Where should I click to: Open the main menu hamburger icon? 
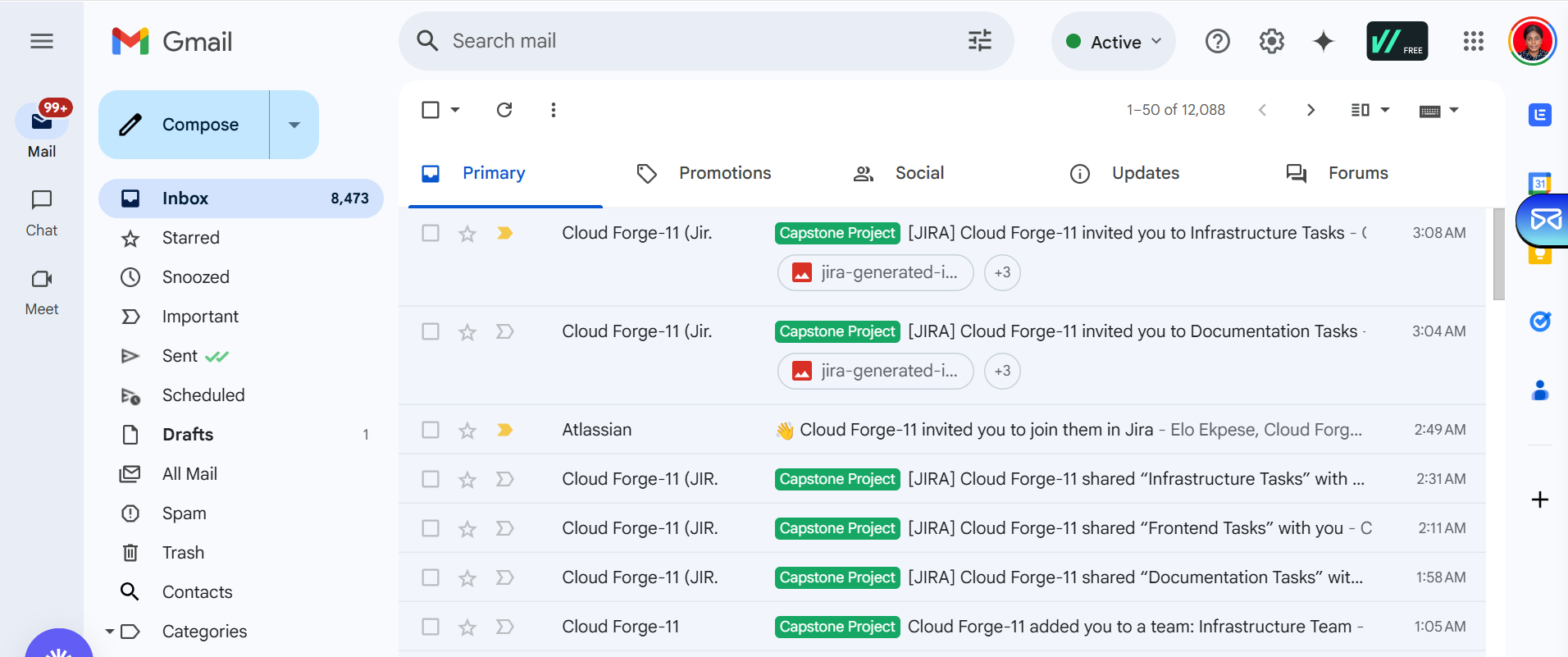tap(42, 41)
